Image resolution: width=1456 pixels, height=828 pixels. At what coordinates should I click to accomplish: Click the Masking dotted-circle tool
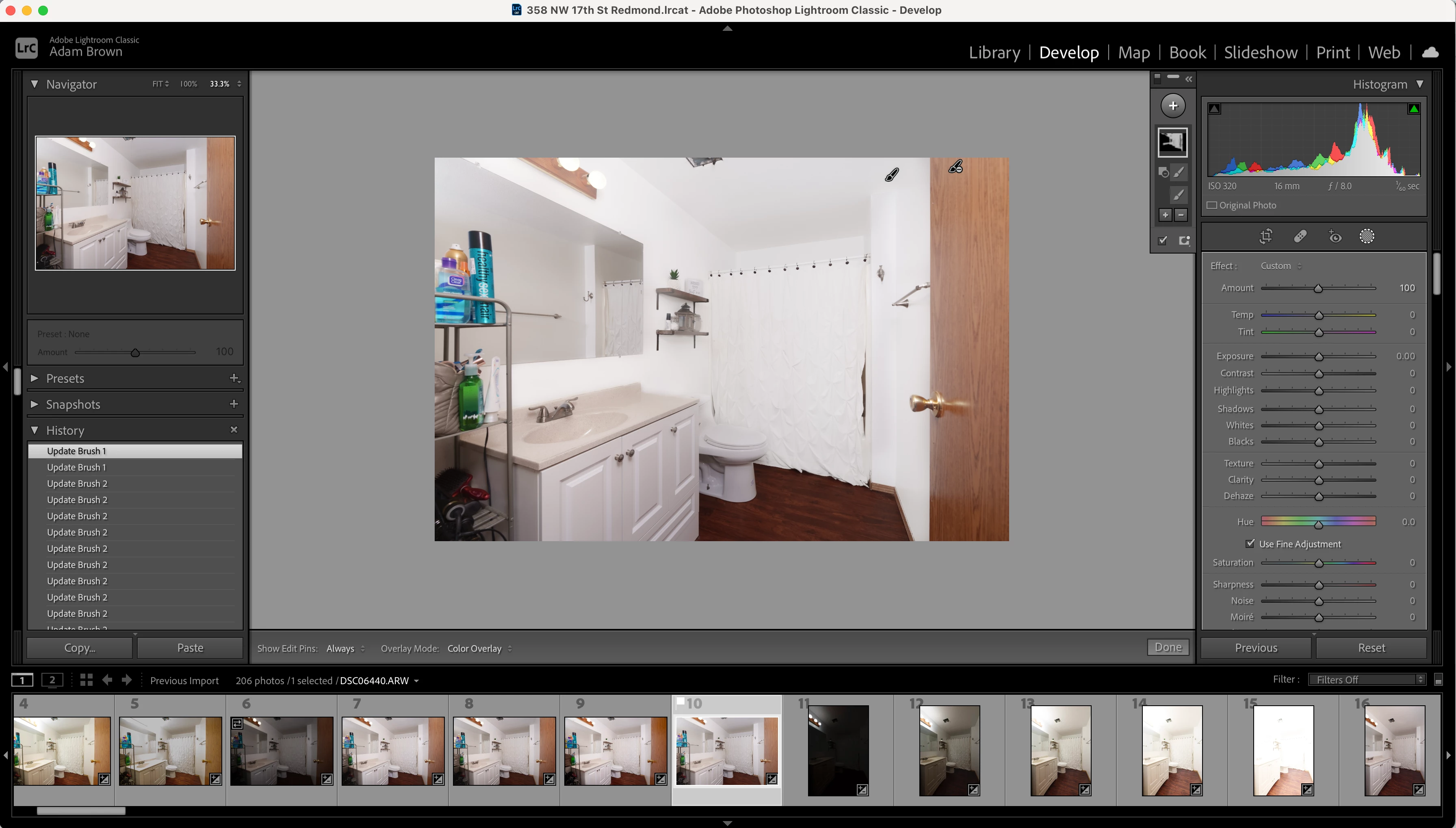tap(1367, 236)
